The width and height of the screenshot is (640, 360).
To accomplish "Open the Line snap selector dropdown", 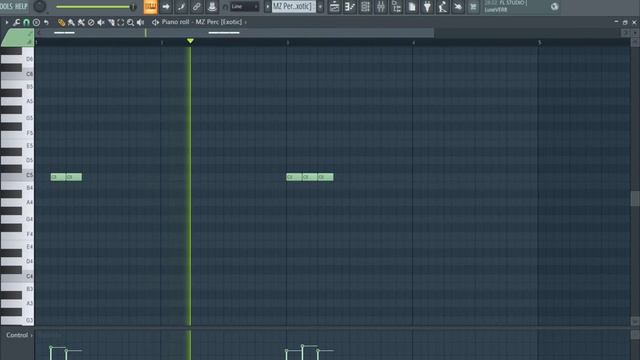I will pos(244,7).
